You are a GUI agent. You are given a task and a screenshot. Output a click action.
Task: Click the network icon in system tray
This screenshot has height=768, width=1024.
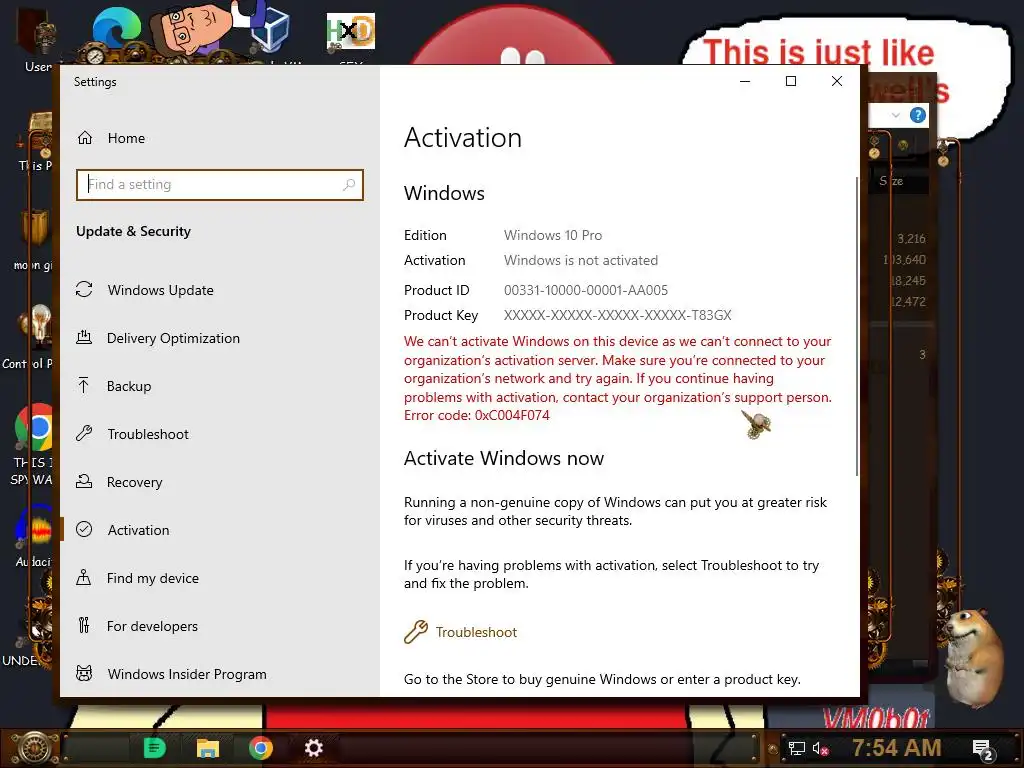797,748
